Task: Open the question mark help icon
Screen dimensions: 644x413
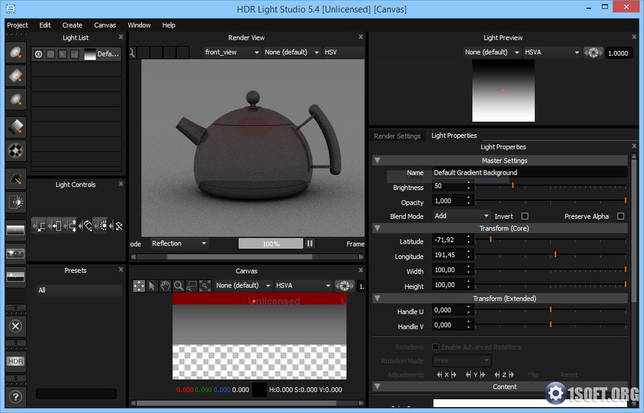Action: [x=16, y=397]
